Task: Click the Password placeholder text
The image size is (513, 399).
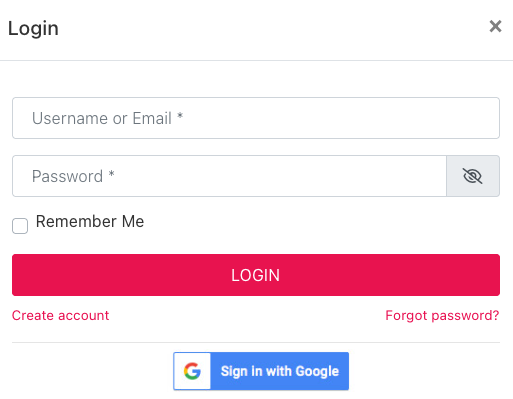Action: coord(73,176)
